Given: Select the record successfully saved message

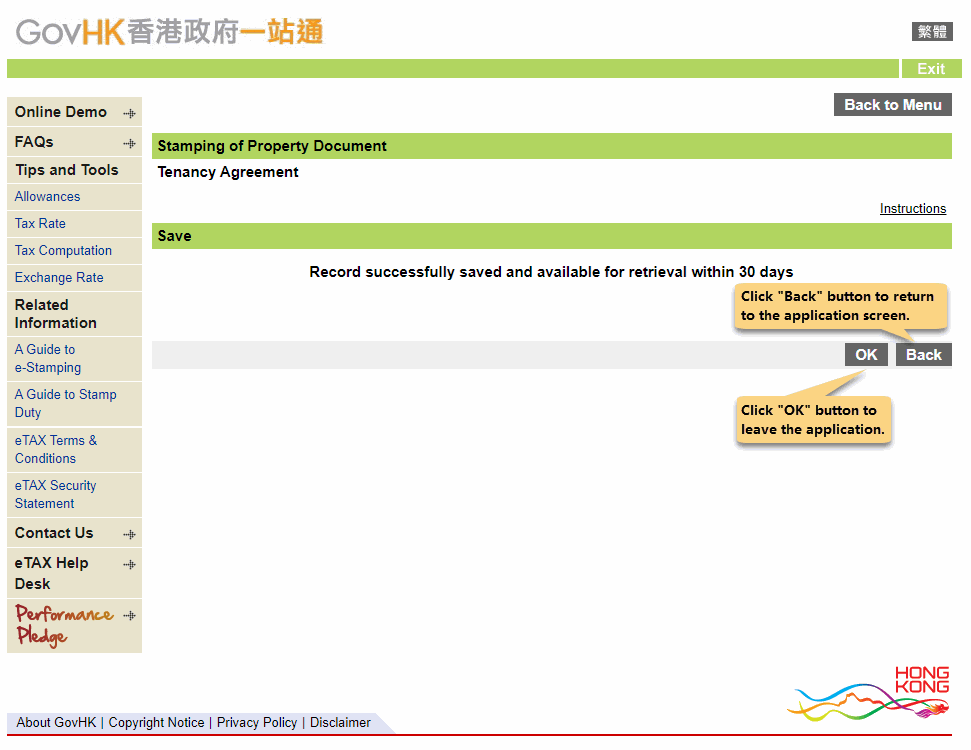Looking at the screenshot, I should (551, 272).
